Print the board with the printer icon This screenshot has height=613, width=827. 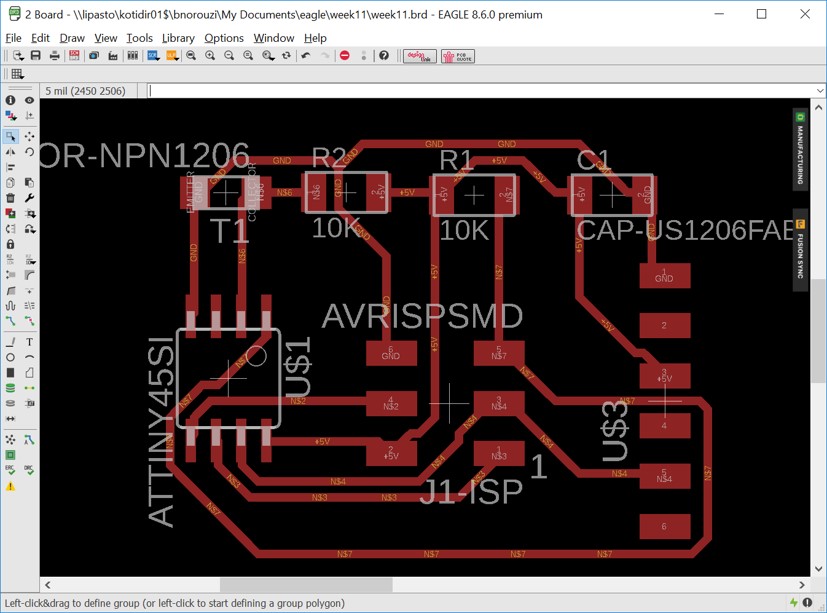pyautogui.click(x=54, y=55)
